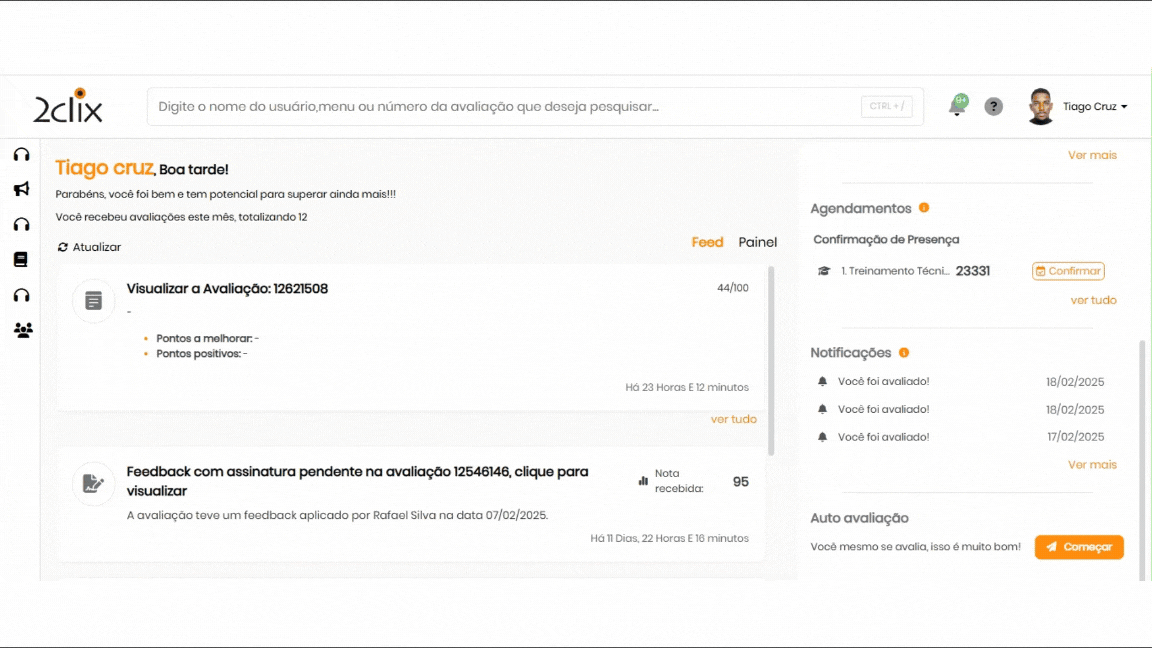Switch to the Painel tab
The height and width of the screenshot is (648, 1152).
coord(757,242)
